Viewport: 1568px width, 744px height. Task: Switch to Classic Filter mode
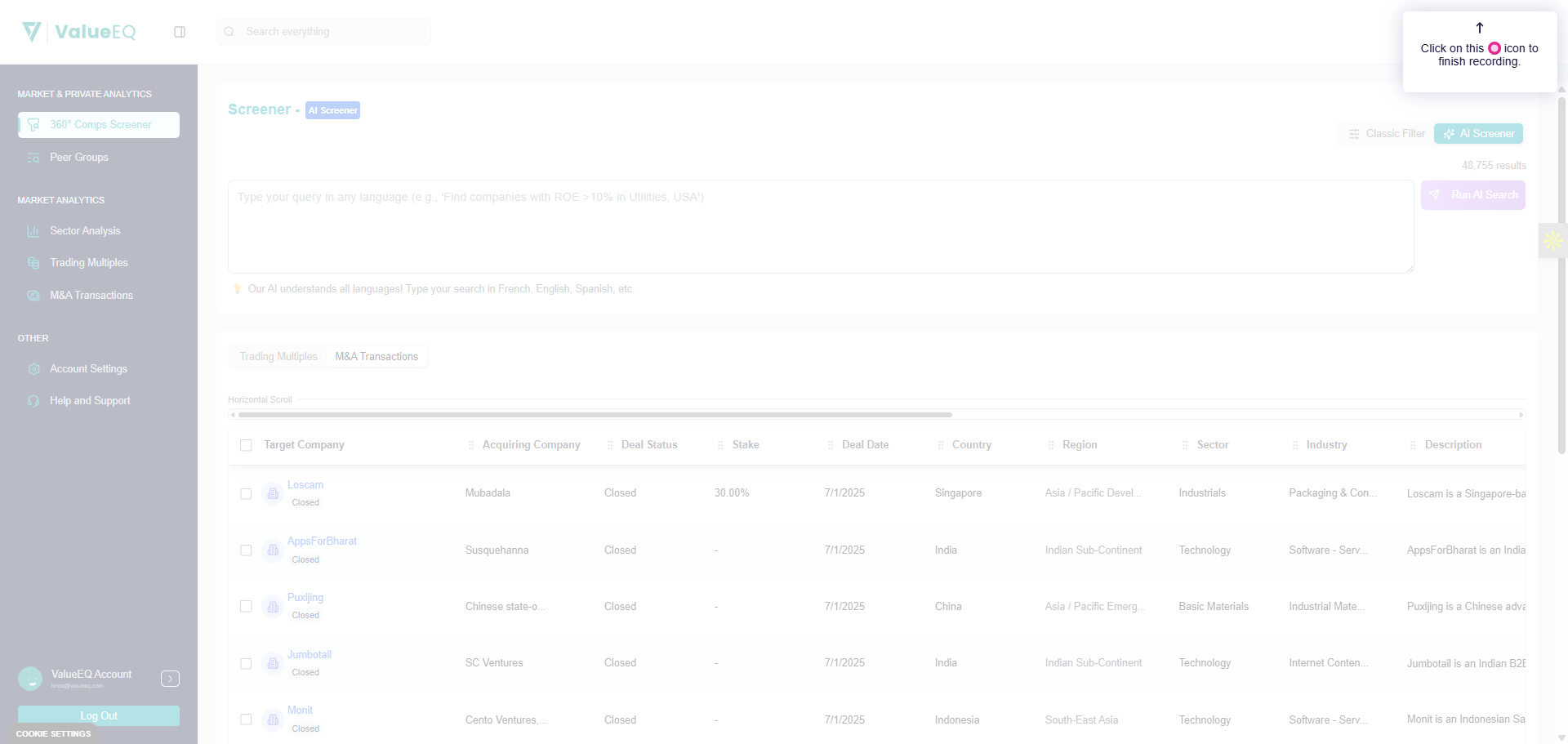pyautogui.click(x=1387, y=134)
